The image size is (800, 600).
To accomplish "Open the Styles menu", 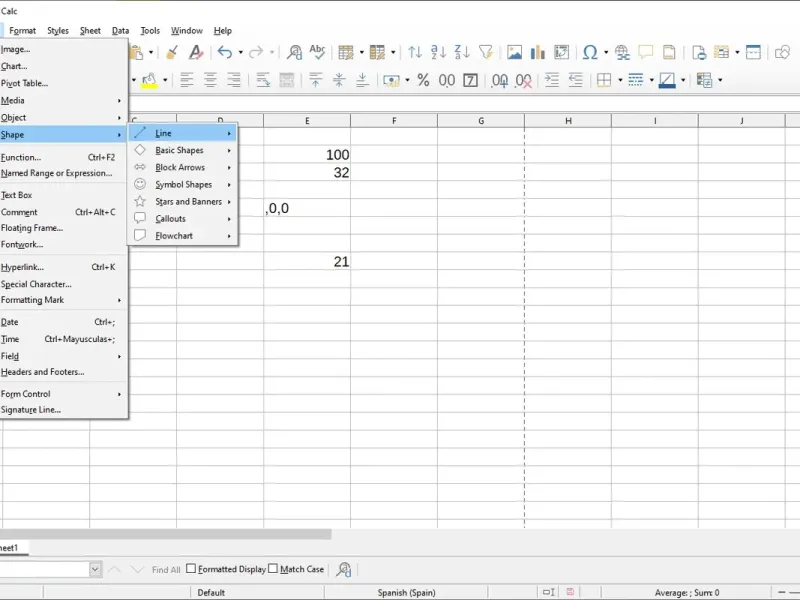I will pyautogui.click(x=58, y=31).
